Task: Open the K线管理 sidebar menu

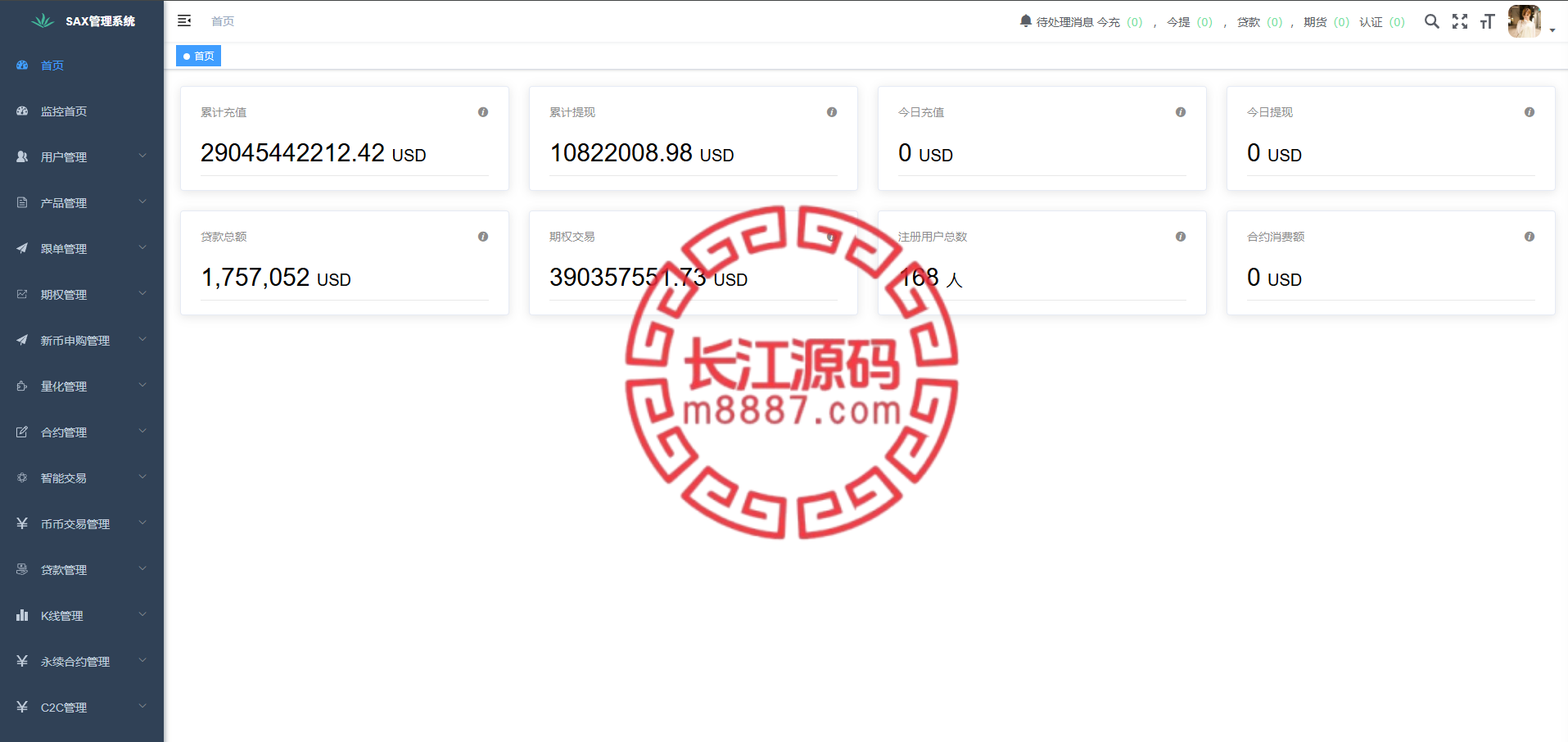Action: tap(82, 615)
